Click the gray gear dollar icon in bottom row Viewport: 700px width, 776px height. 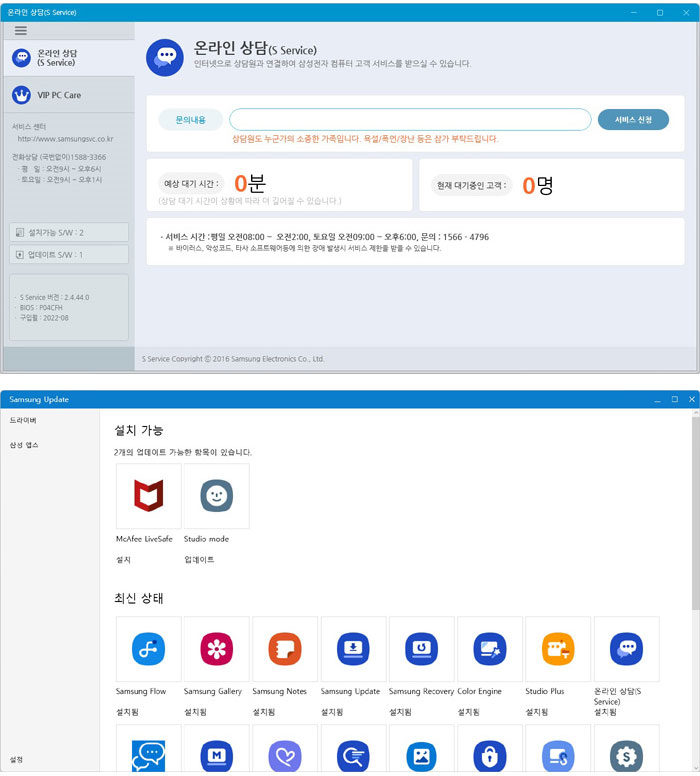(626, 756)
